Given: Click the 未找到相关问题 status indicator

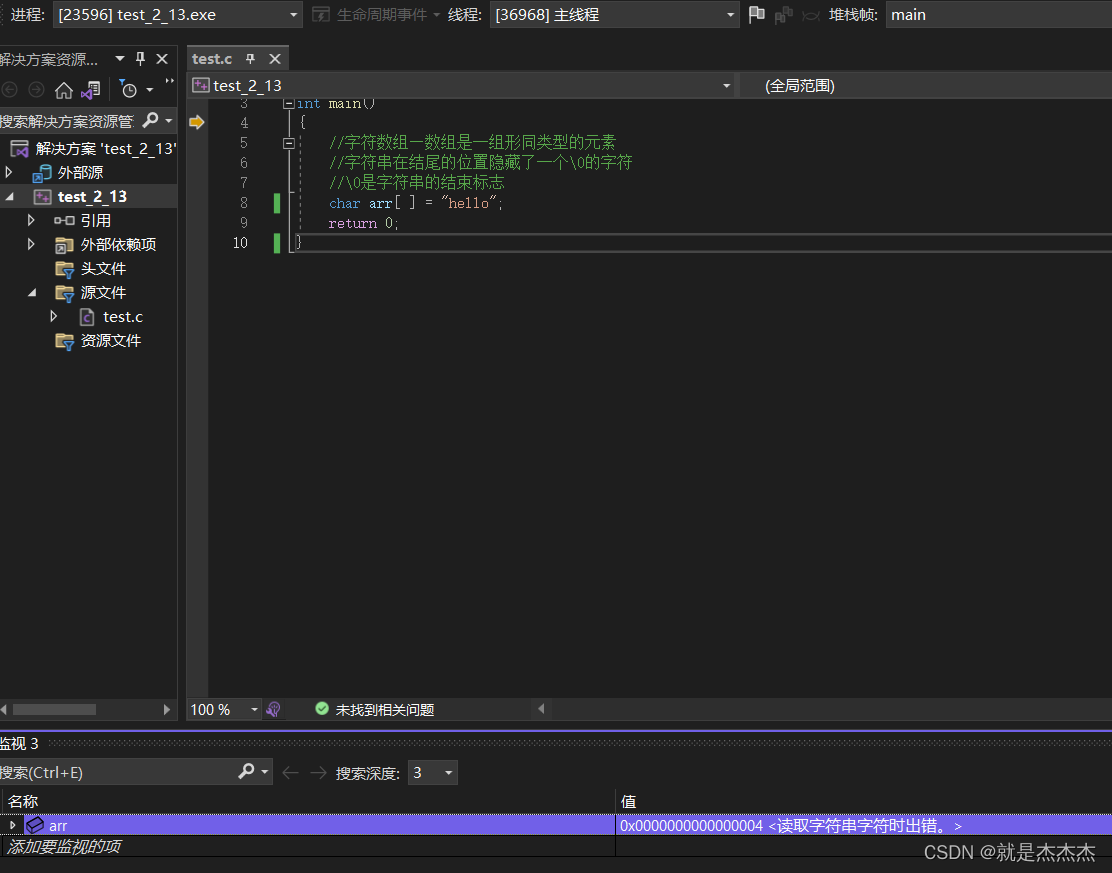Looking at the screenshot, I should pos(374,710).
